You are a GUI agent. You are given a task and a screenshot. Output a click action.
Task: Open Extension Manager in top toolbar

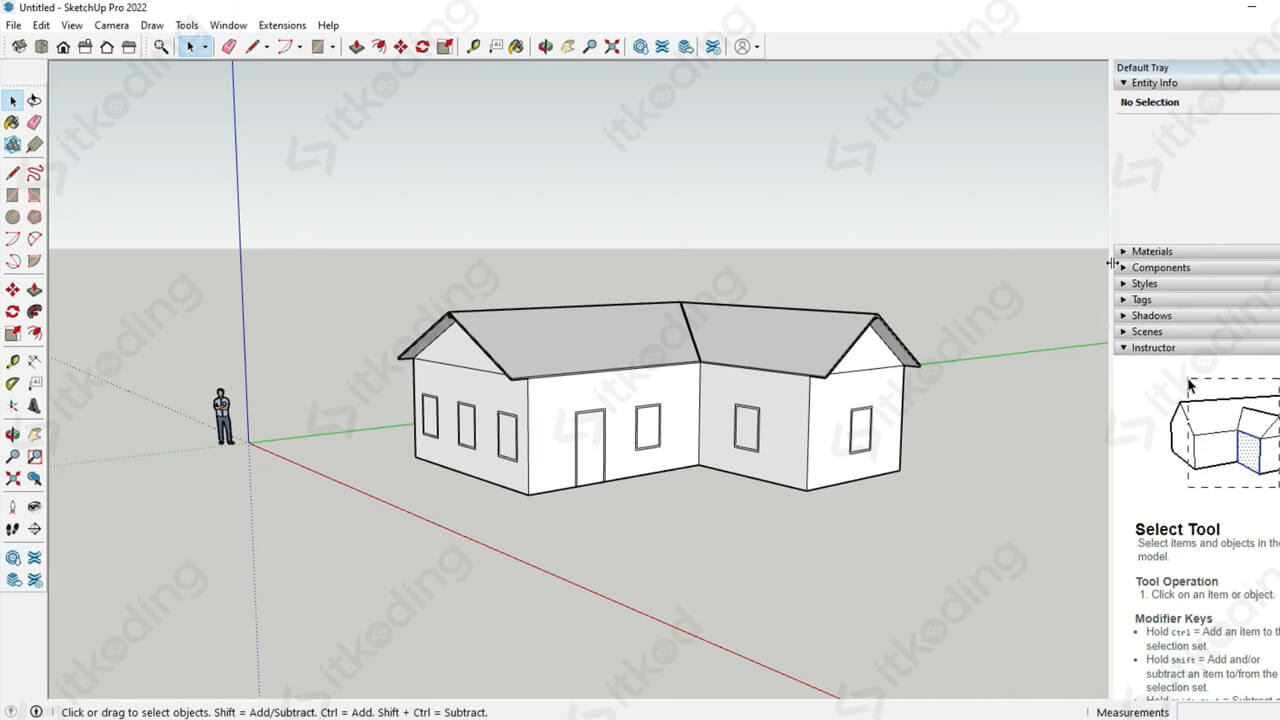tap(713, 46)
